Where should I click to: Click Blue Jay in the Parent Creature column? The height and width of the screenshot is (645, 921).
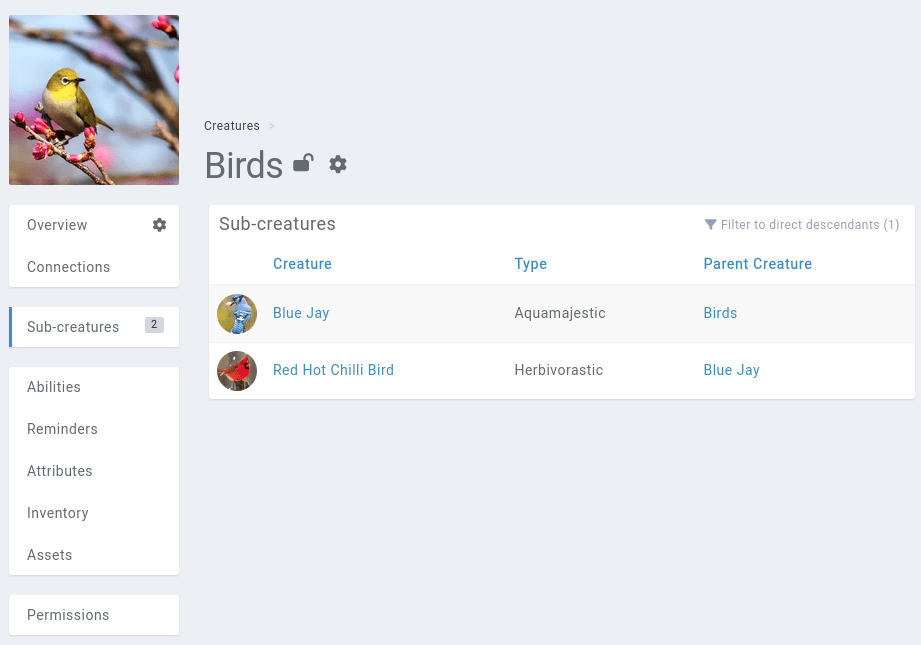click(731, 370)
